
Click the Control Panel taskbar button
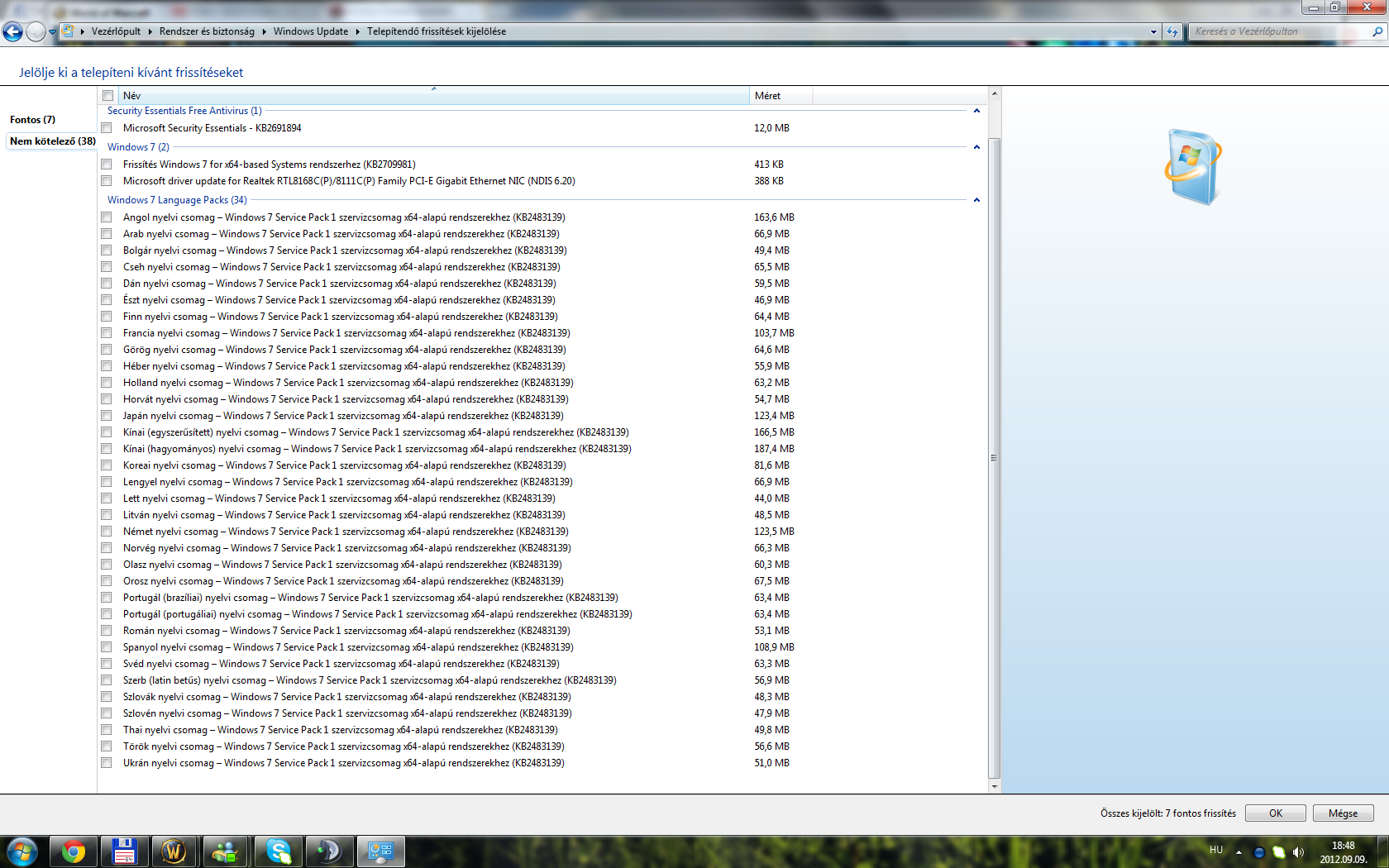click(381, 851)
